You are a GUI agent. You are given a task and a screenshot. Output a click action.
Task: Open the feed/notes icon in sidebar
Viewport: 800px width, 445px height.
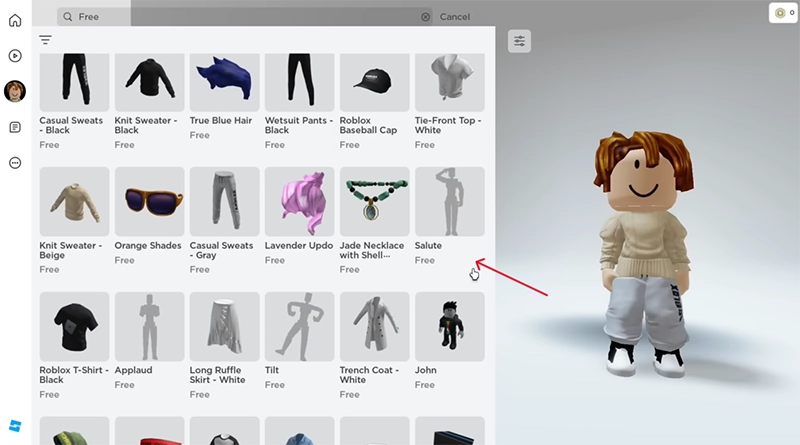coord(15,127)
